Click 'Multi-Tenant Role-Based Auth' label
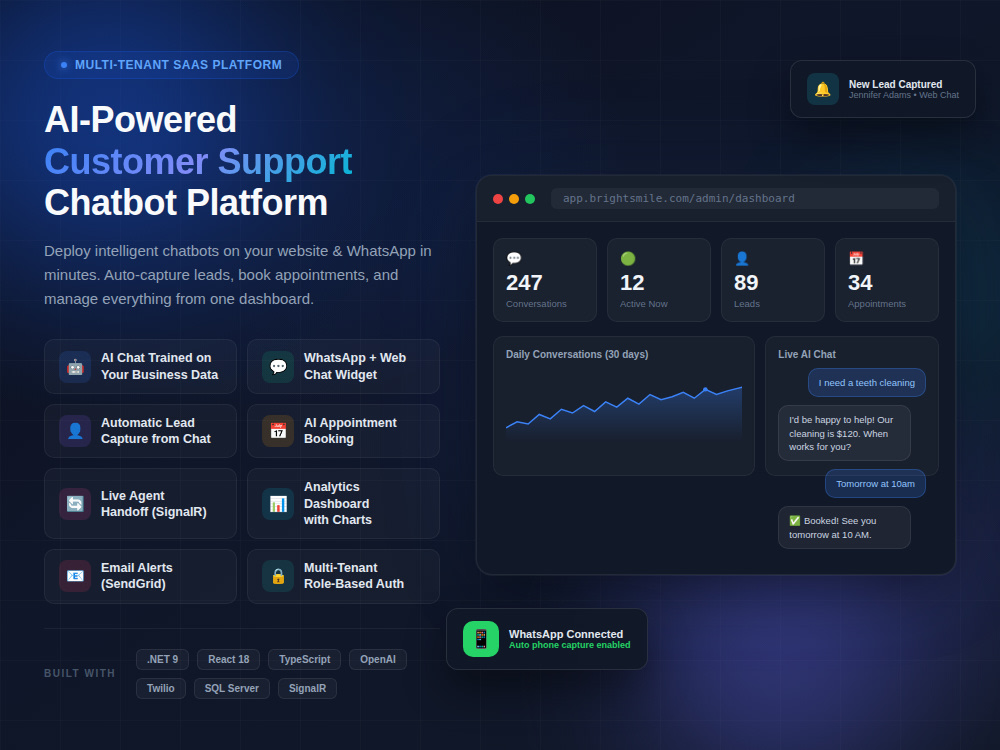The height and width of the screenshot is (750, 1000). coord(354,576)
